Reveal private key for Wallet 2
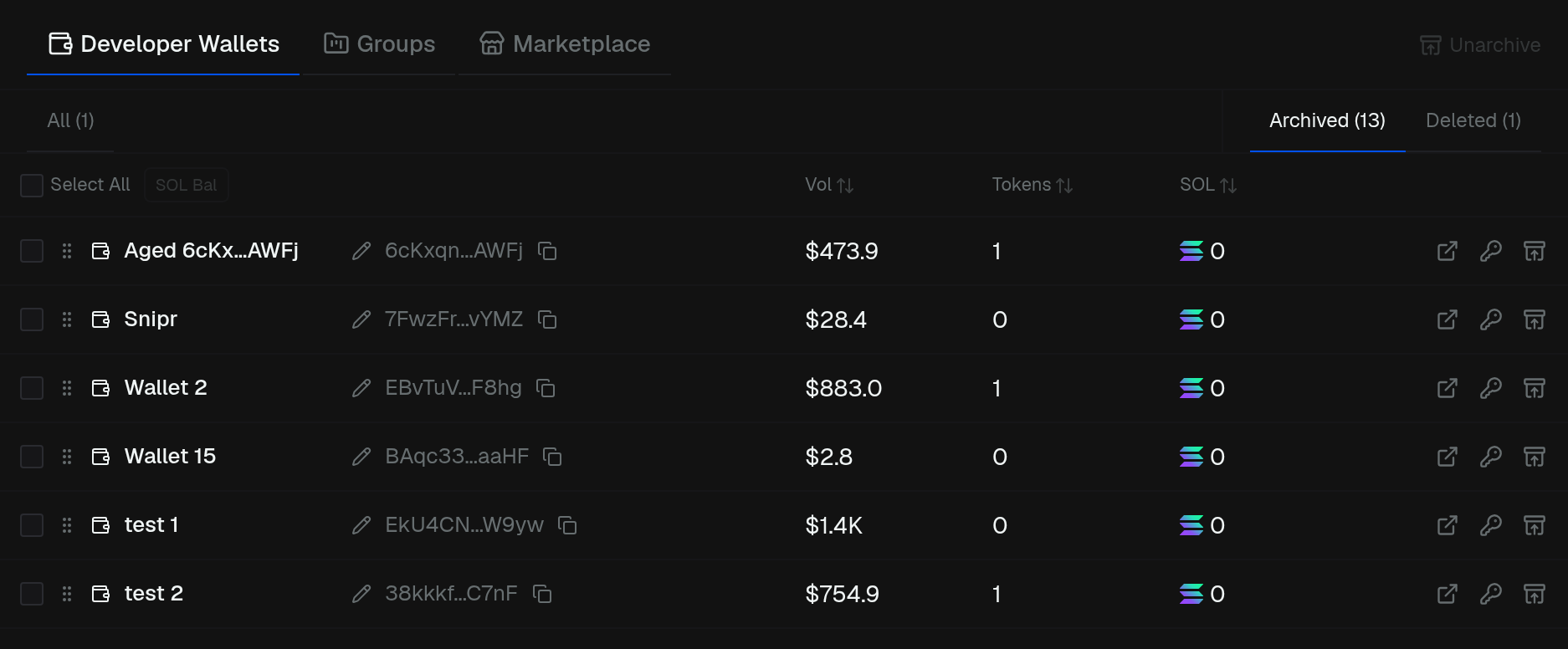1568x649 pixels. 1490,388
